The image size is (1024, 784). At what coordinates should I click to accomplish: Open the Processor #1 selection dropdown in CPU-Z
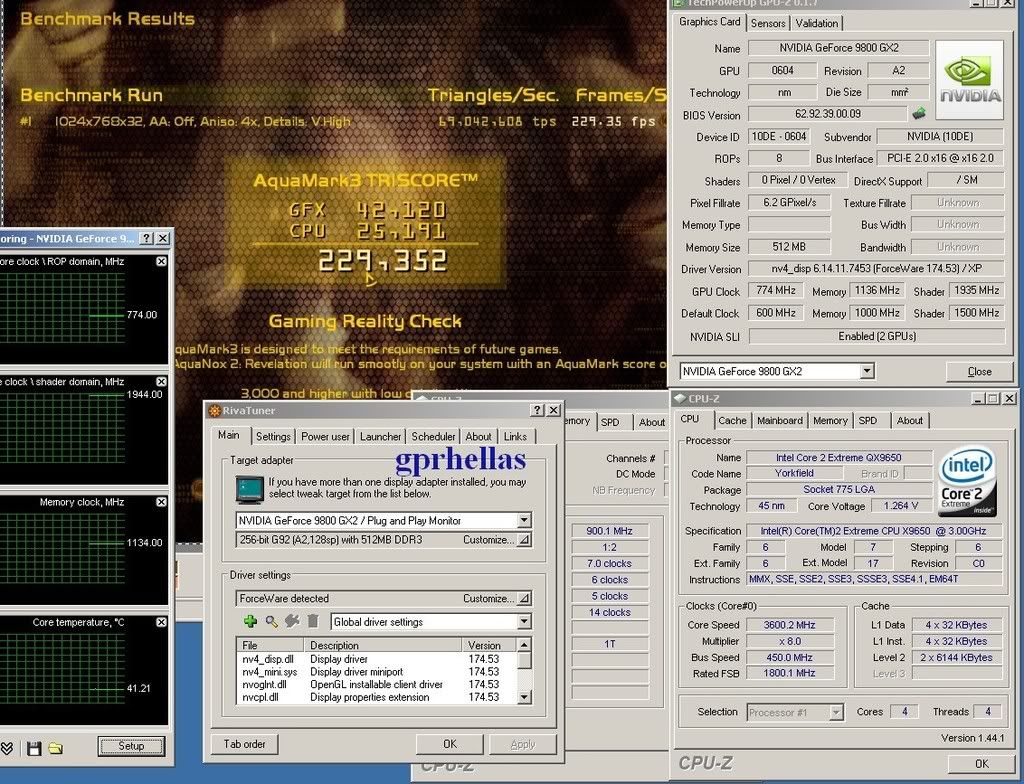[836, 712]
